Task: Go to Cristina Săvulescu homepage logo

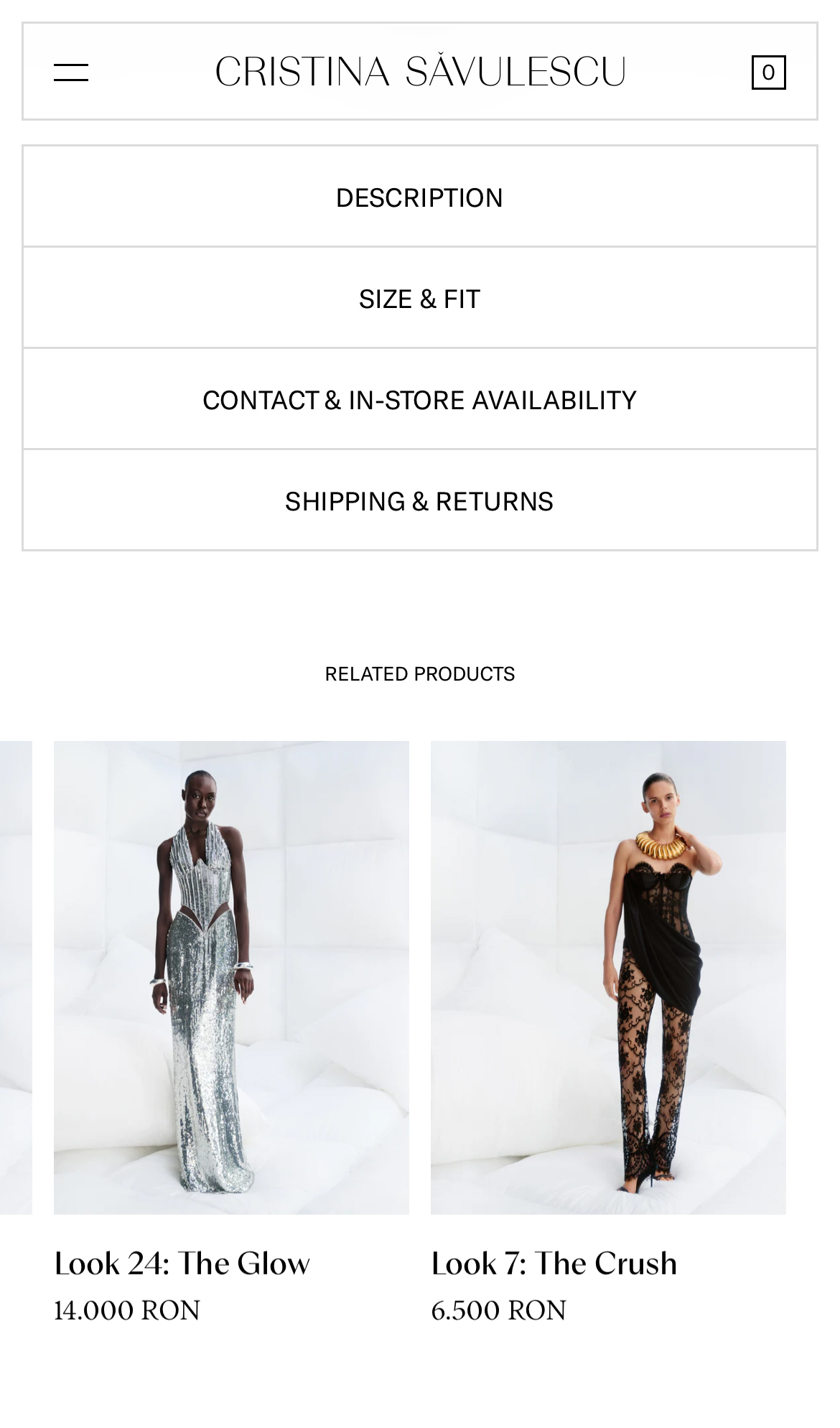Action: [x=420, y=72]
